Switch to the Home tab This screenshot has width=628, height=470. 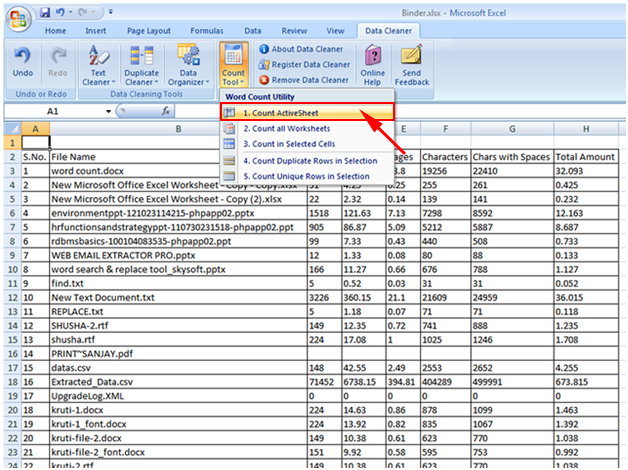pos(55,31)
